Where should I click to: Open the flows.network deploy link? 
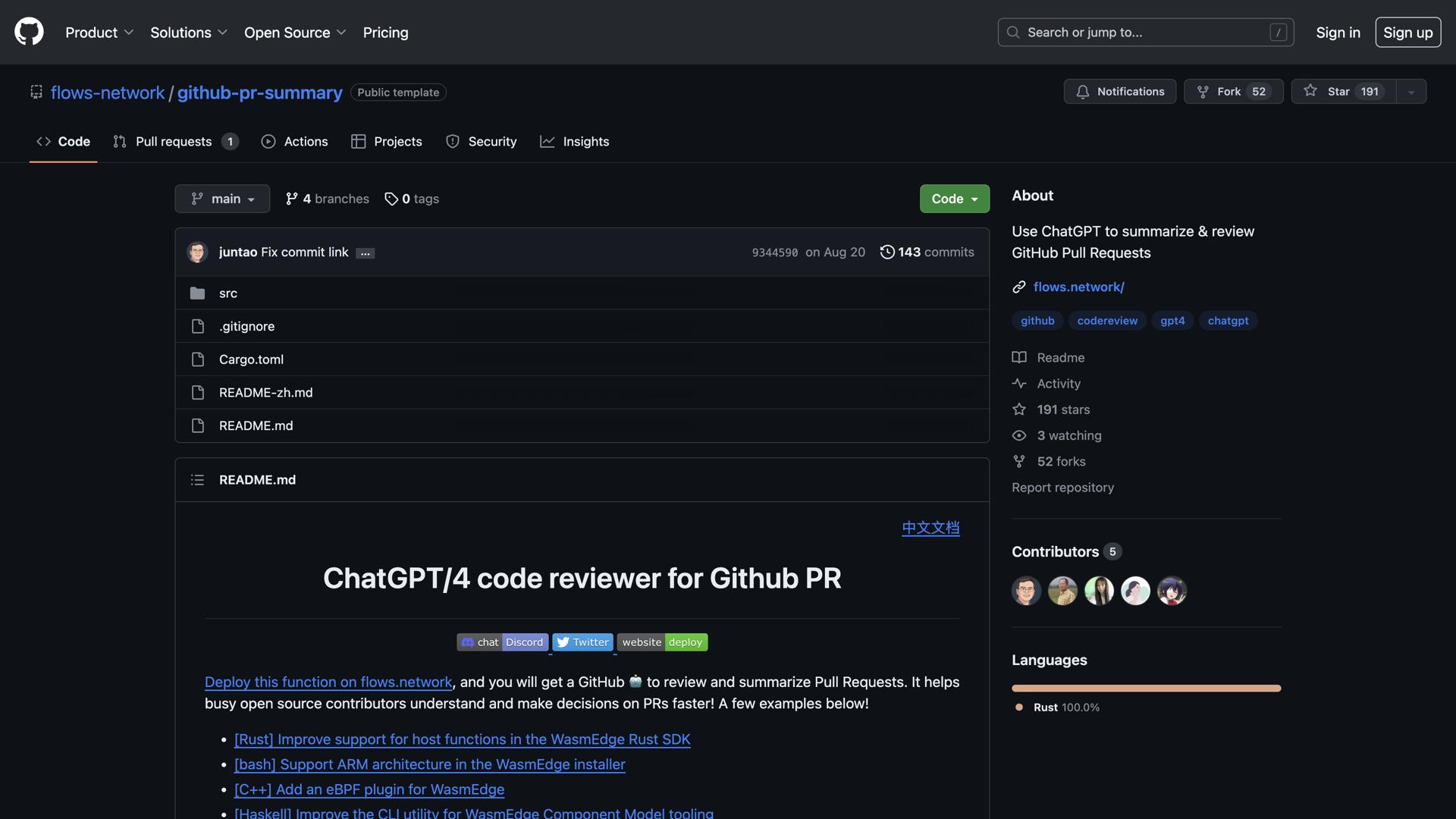328,682
